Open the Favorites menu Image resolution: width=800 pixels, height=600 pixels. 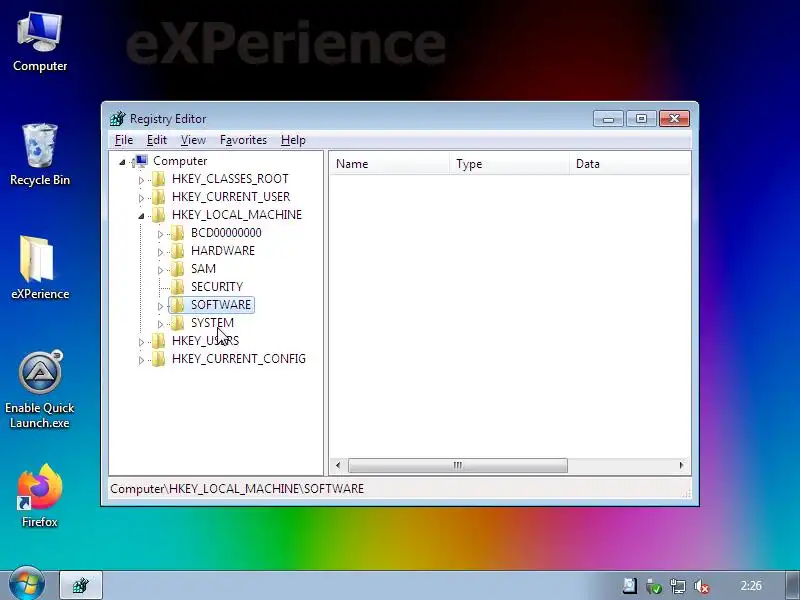(243, 140)
